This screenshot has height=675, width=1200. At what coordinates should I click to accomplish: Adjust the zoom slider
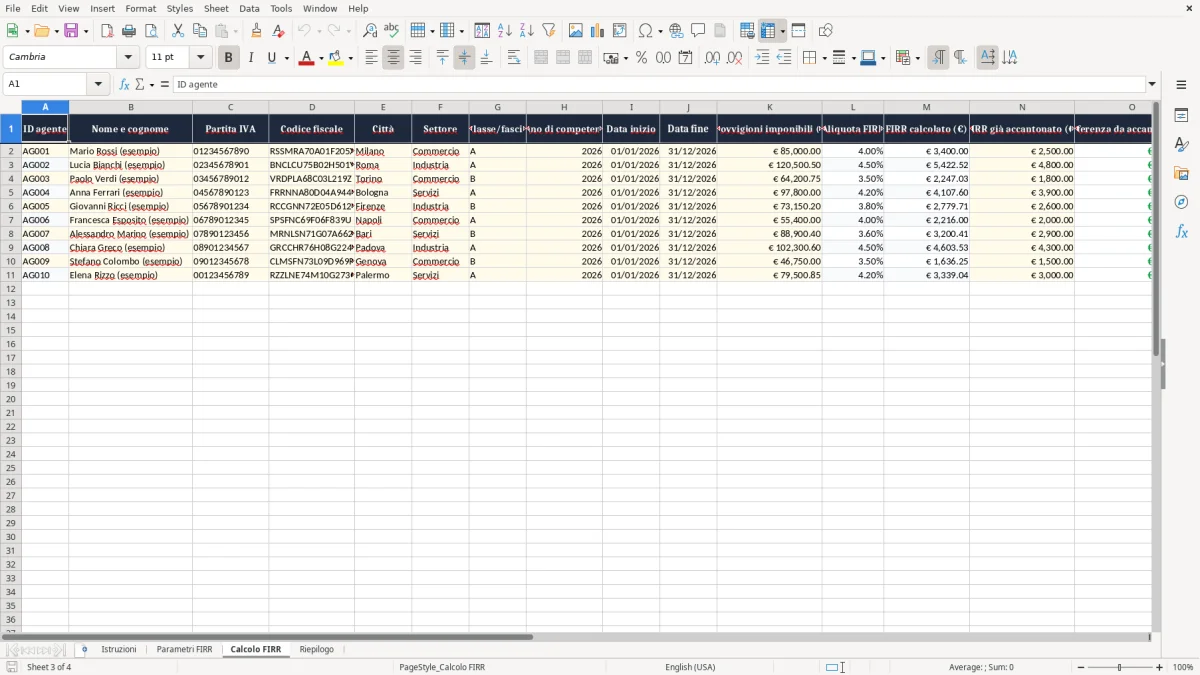(1120, 667)
